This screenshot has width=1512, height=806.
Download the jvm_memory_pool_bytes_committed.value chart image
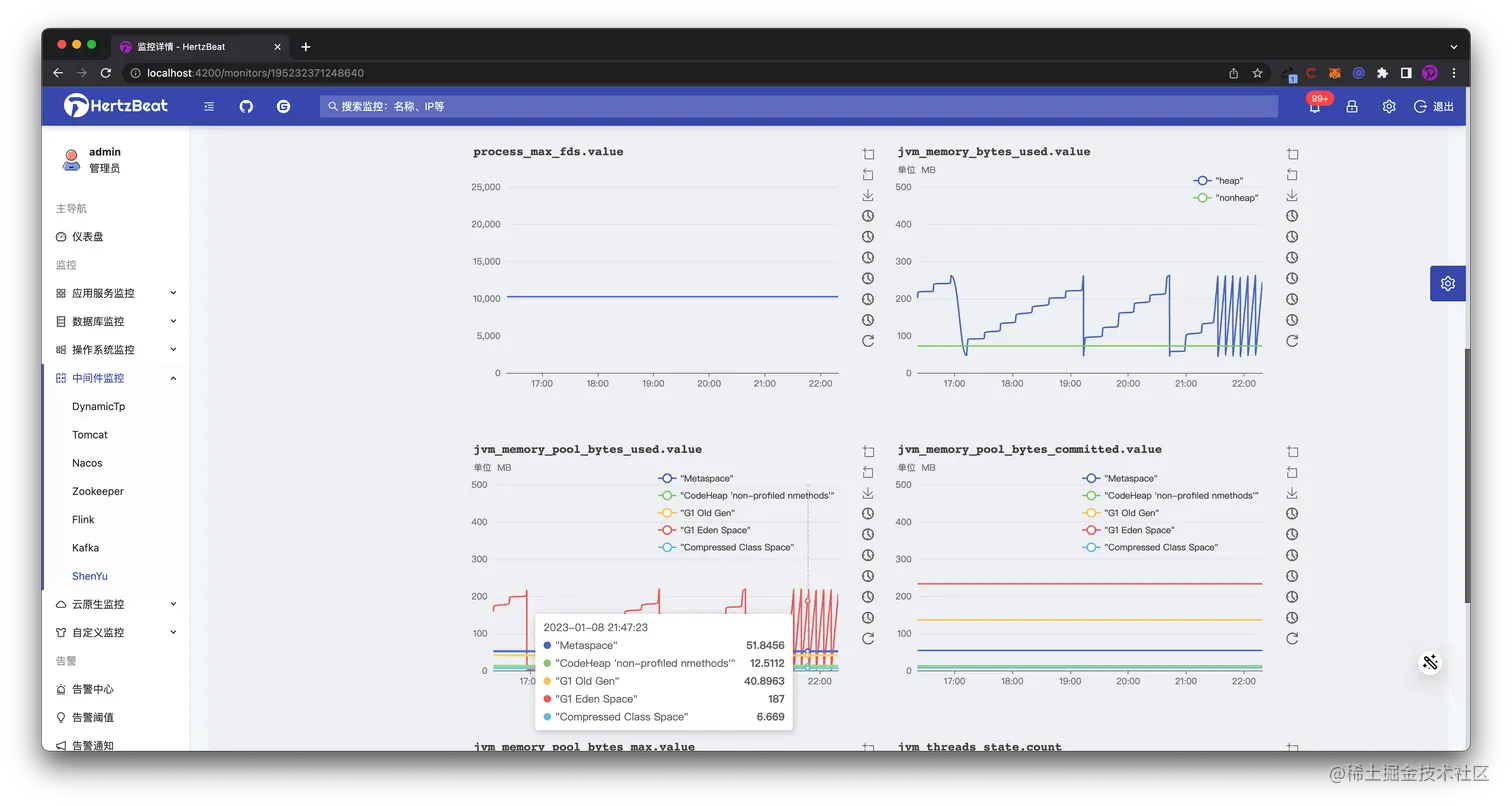[x=1292, y=493]
